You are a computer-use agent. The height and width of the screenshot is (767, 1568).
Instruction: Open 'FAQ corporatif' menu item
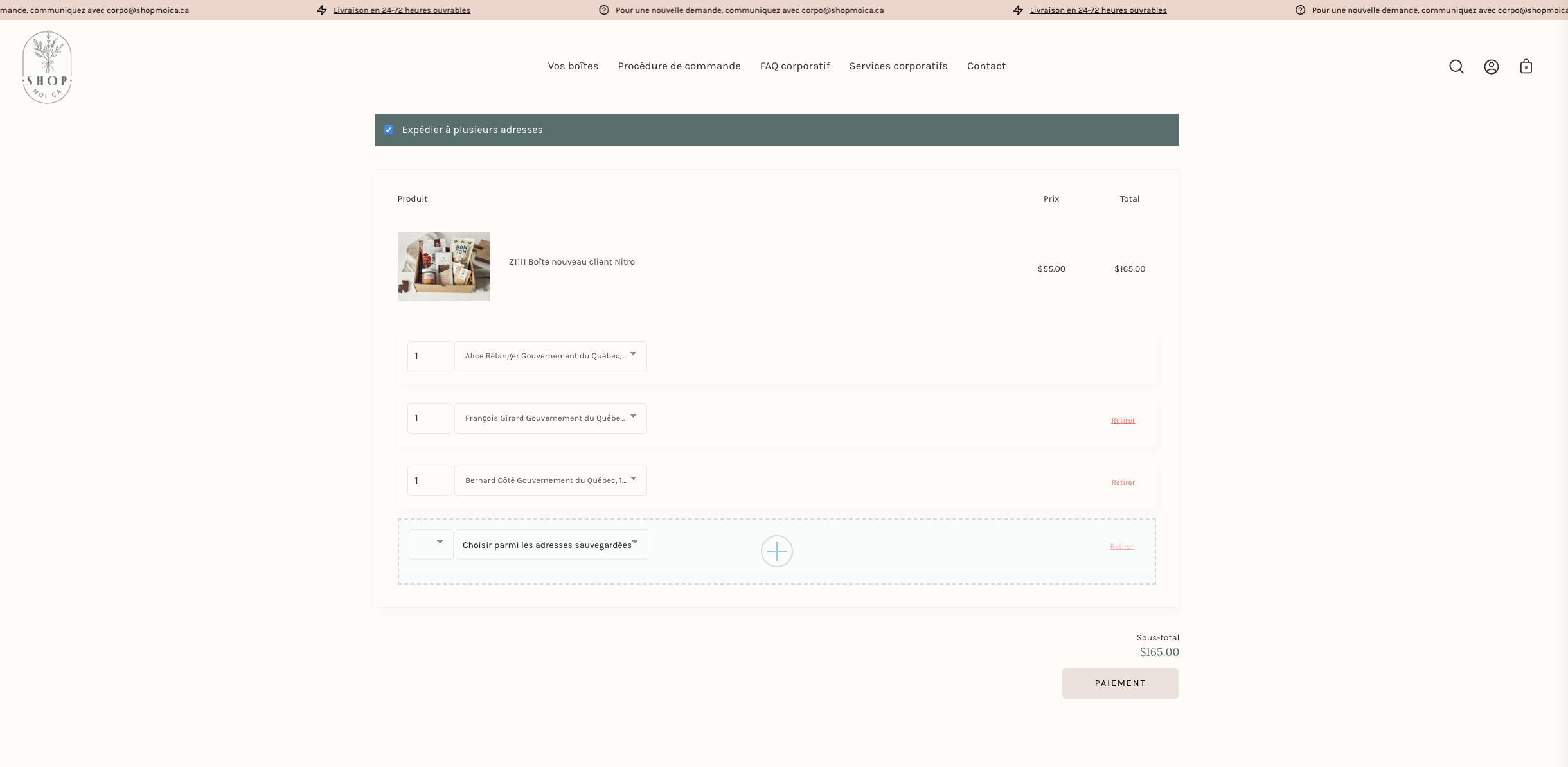pyautogui.click(x=795, y=66)
